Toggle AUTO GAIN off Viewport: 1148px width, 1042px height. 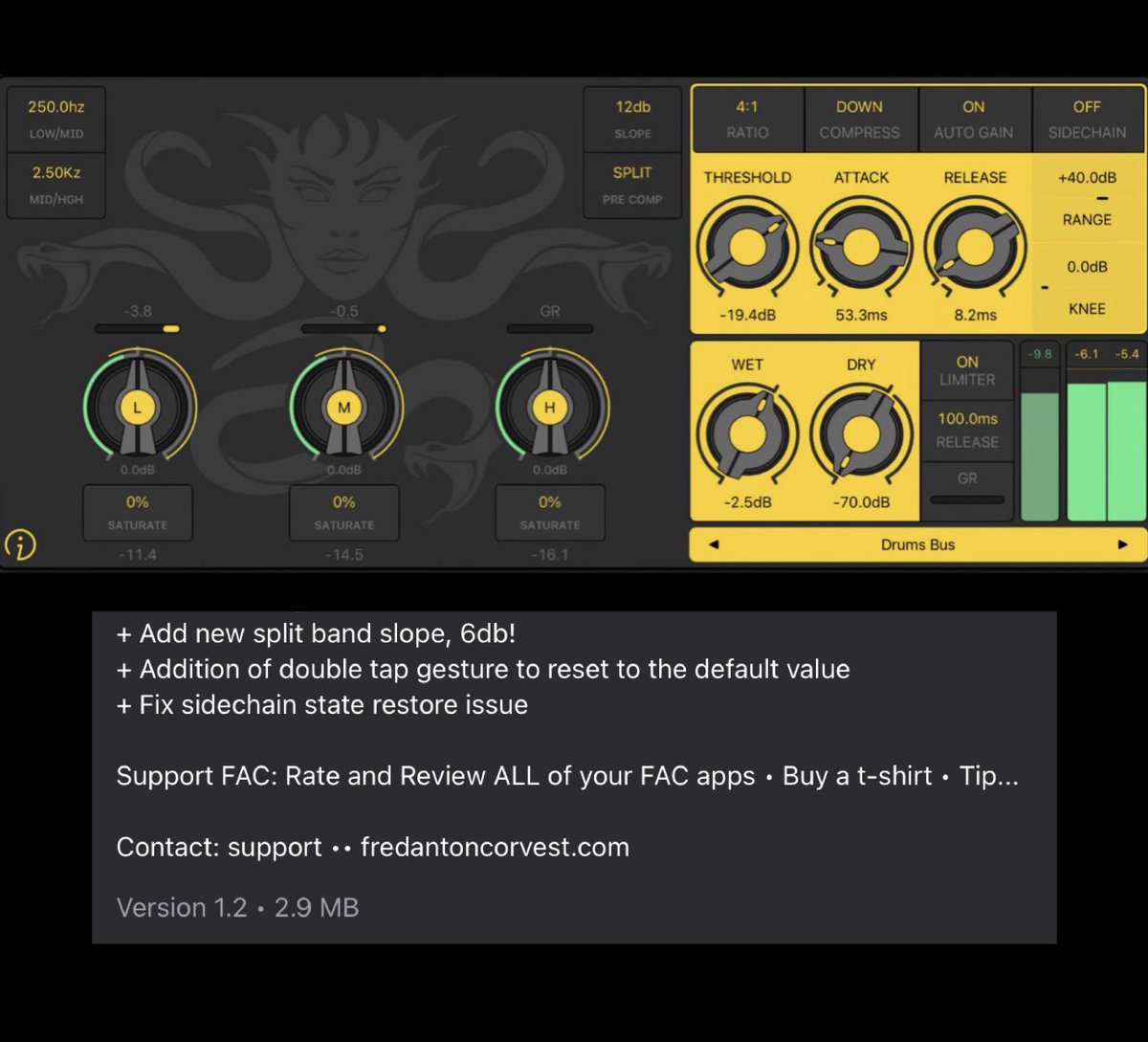[x=974, y=119]
